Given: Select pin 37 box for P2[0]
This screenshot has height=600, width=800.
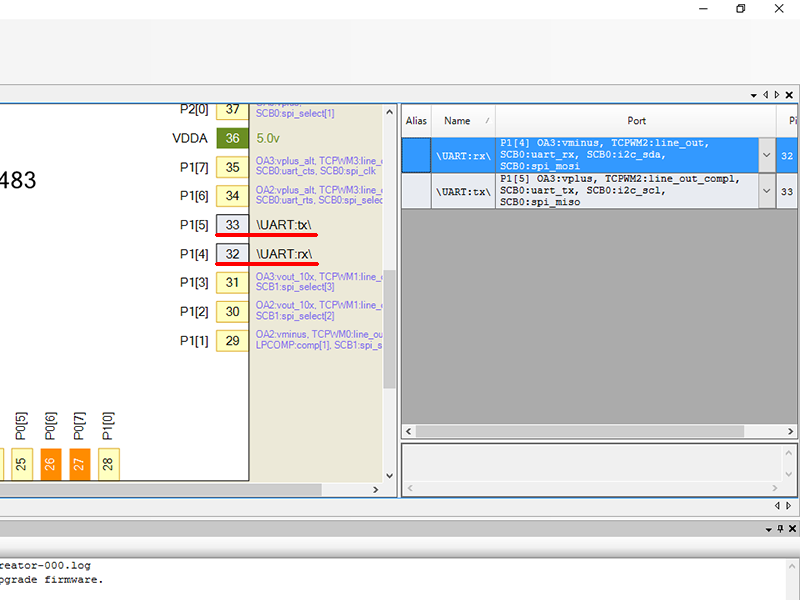Looking at the screenshot, I should pos(232,110).
